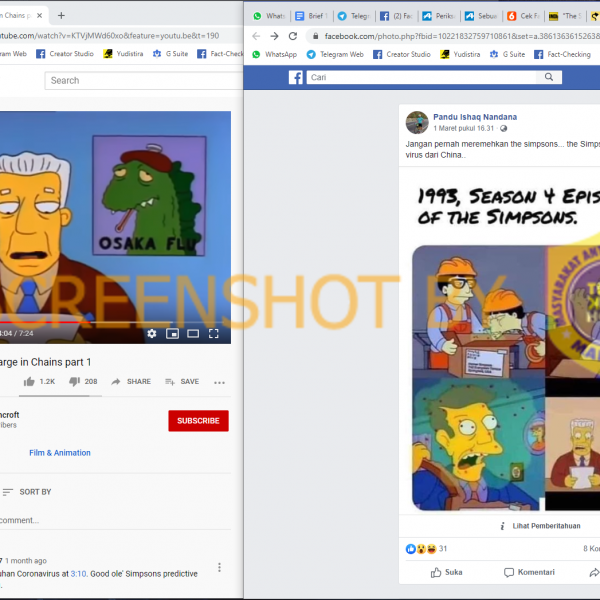Screen dimensions: 600x600
Task: Open Pandu Ishaq Nandana's profile picture
Action: coord(417,122)
